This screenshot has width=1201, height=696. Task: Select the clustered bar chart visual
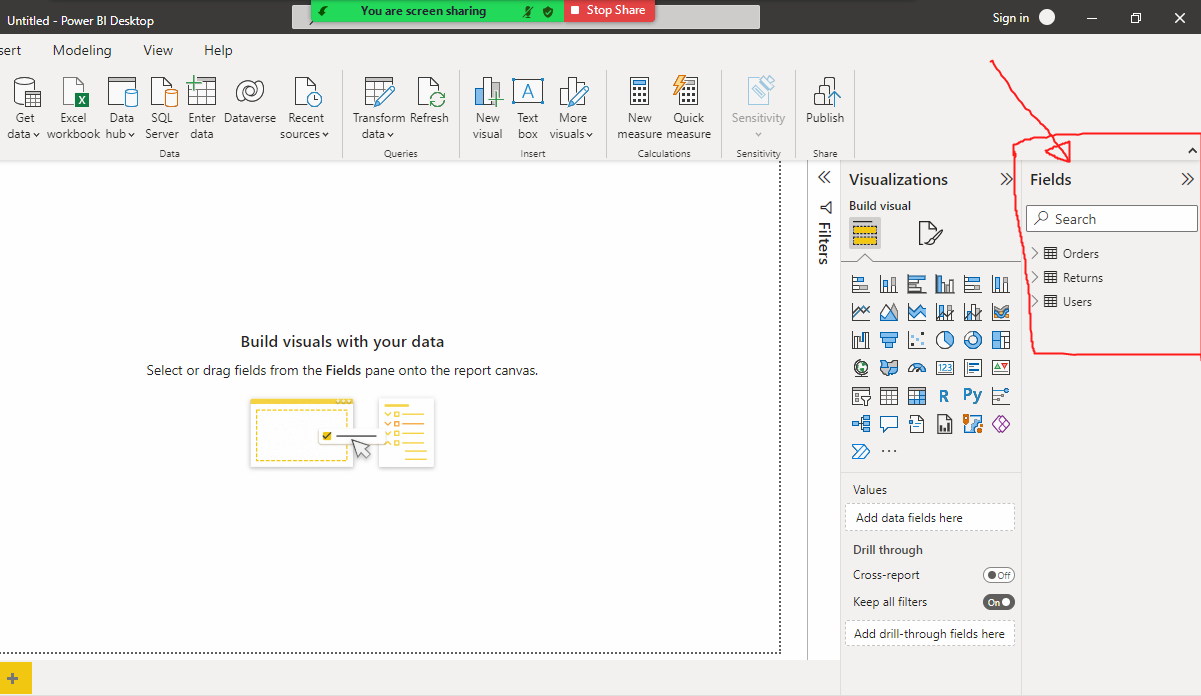coord(916,285)
